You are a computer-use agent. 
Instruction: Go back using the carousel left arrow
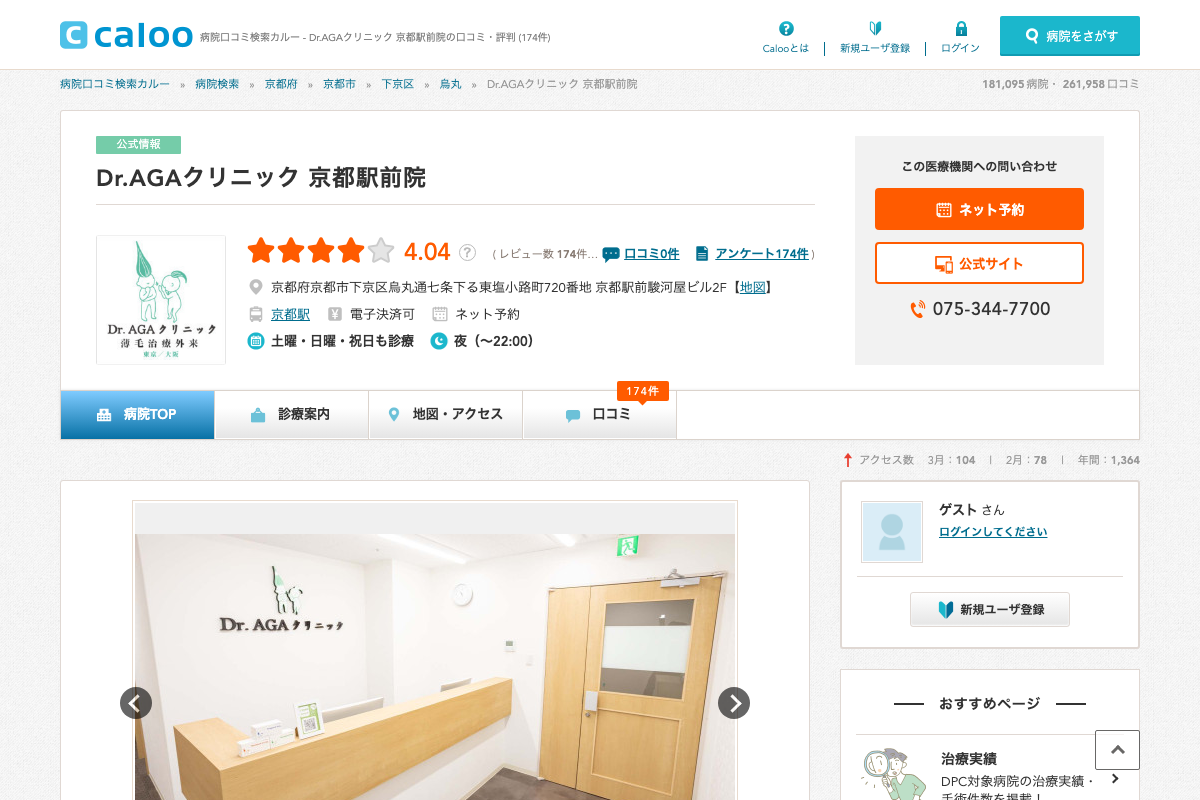(x=136, y=703)
